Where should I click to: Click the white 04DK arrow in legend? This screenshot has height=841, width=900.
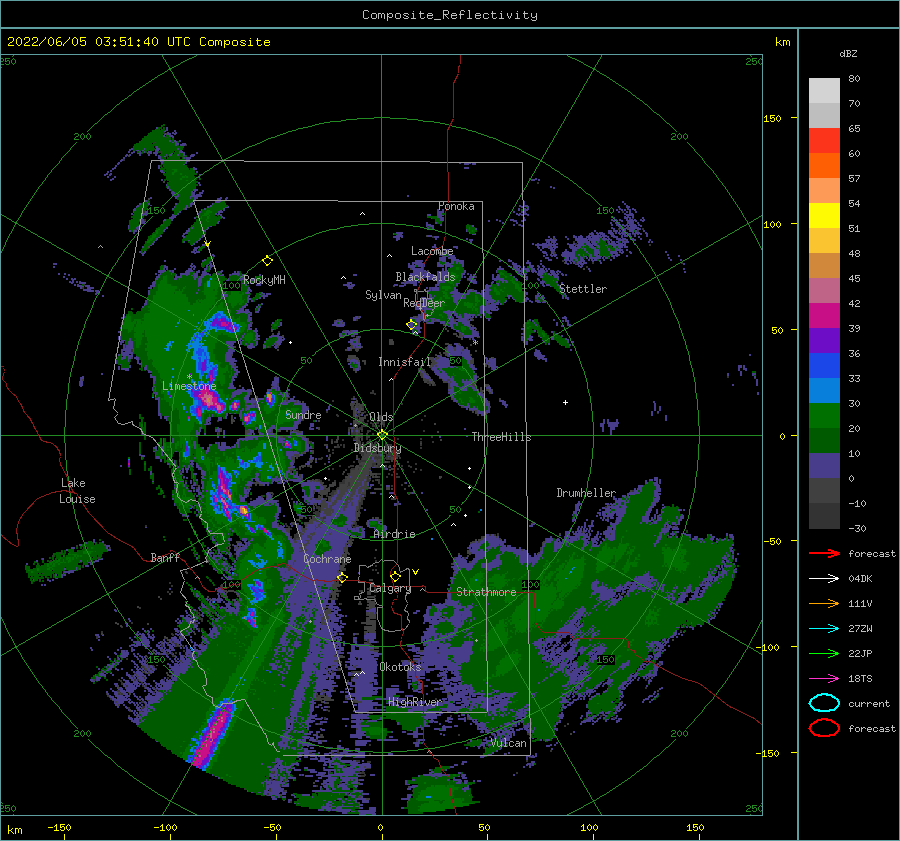point(824,578)
